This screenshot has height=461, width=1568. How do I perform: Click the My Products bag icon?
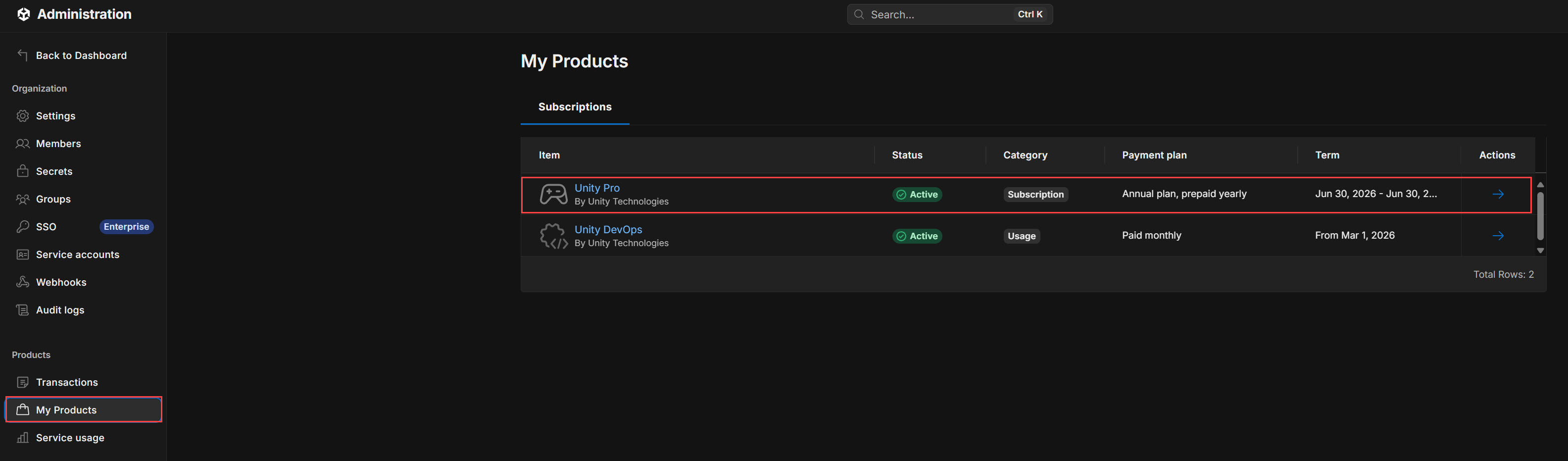(x=23, y=410)
